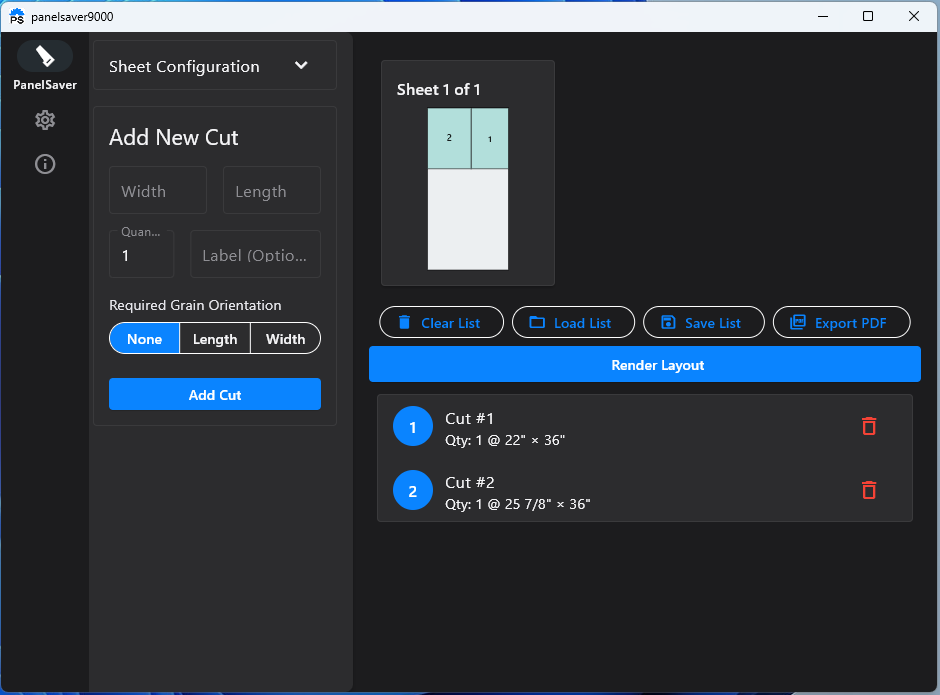Click the Add Cut button

(215, 395)
